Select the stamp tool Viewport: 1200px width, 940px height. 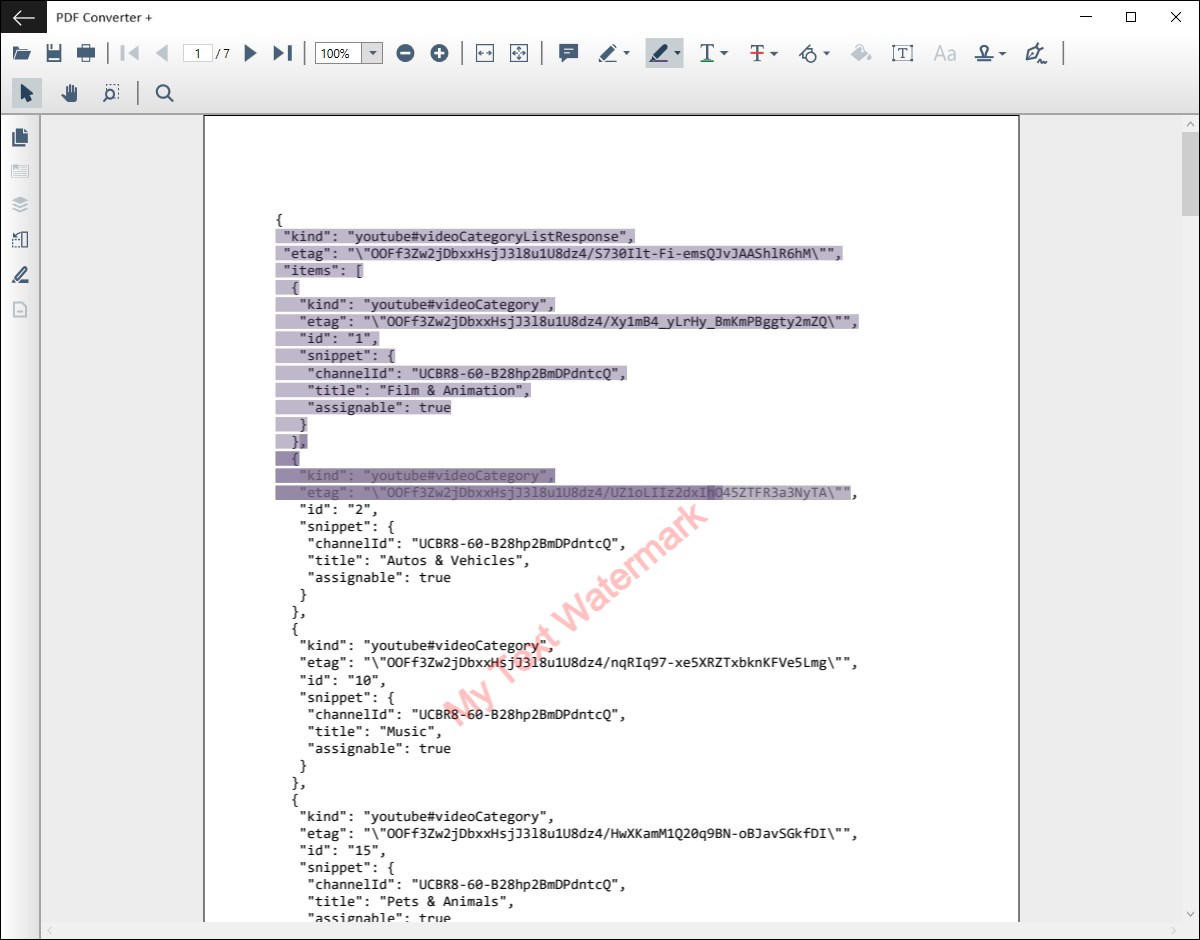(985, 53)
